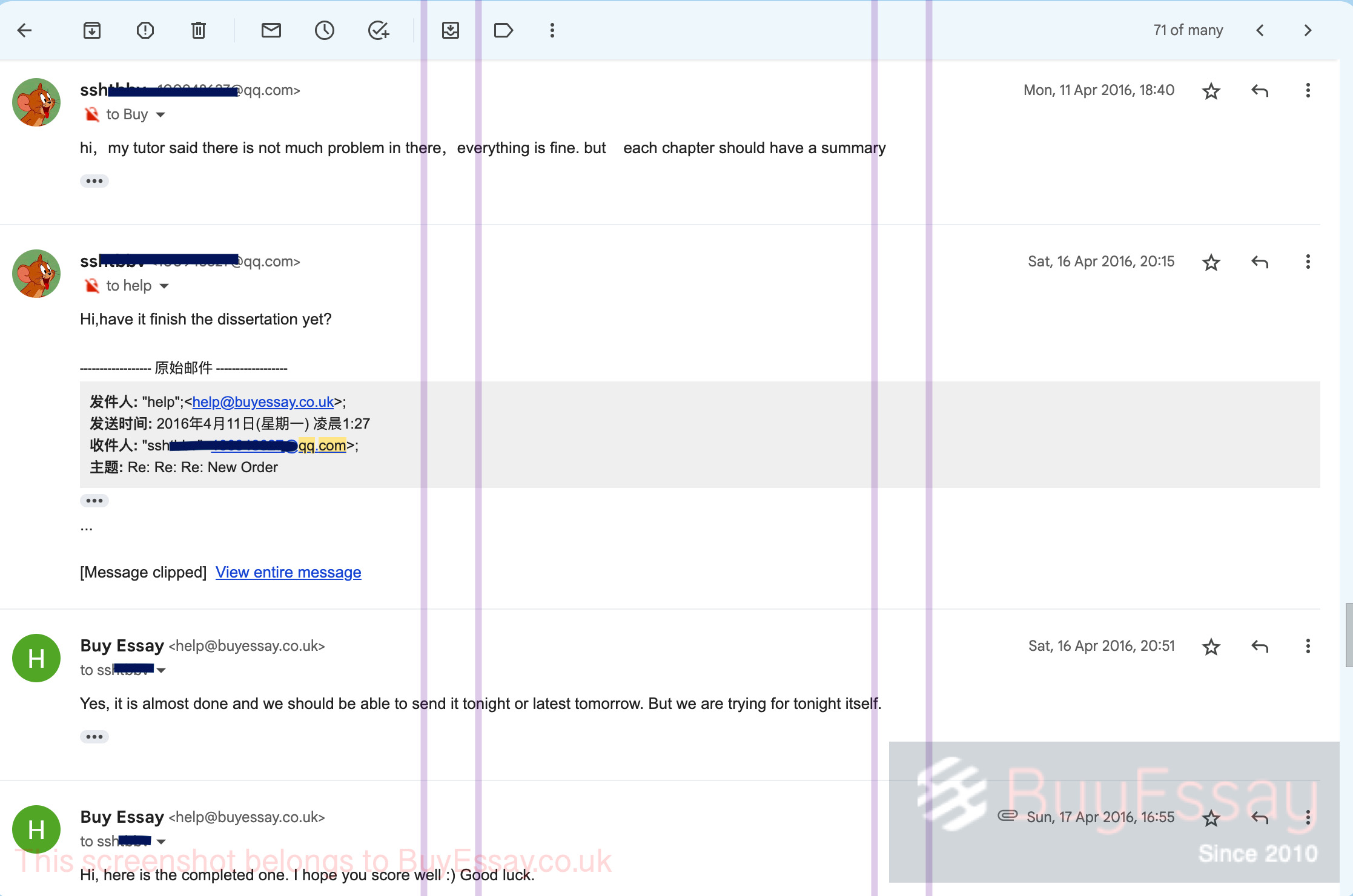Open toolbar More options menu
1353x896 pixels.
552,30
